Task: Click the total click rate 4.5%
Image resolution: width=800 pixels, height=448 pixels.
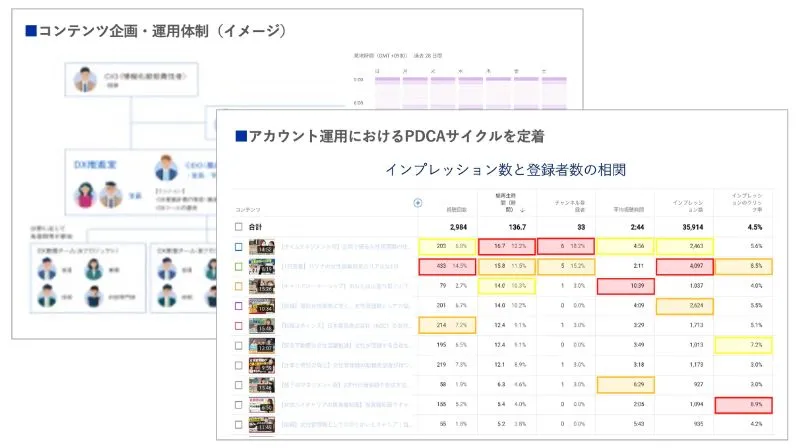Action: click(755, 227)
